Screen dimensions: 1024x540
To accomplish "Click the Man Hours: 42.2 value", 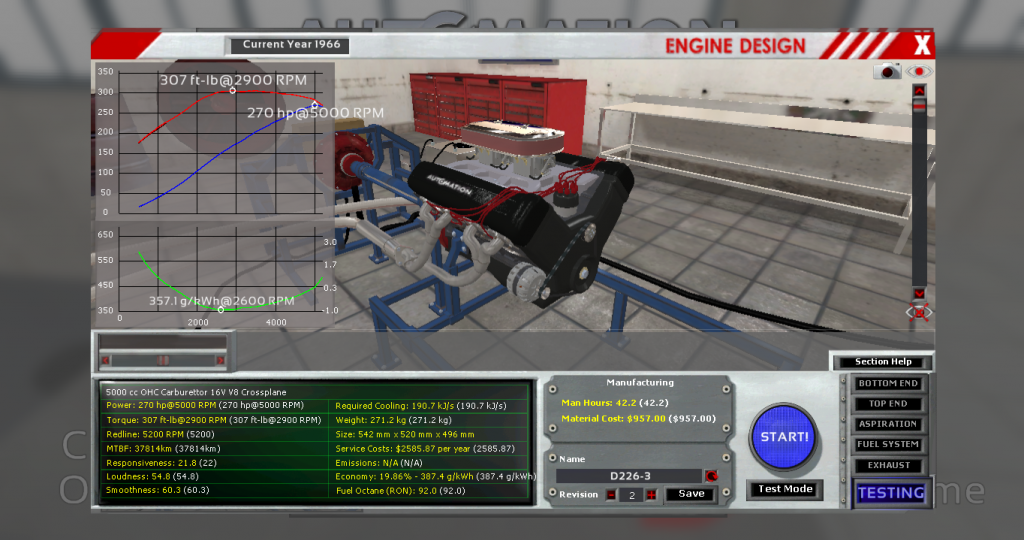I will pyautogui.click(x=615, y=403).
